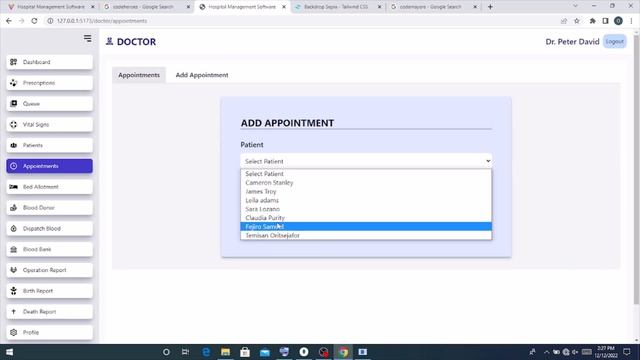Open a new browser tab
Viewport: 640px width, 360px height.
(x=490, y=7)
